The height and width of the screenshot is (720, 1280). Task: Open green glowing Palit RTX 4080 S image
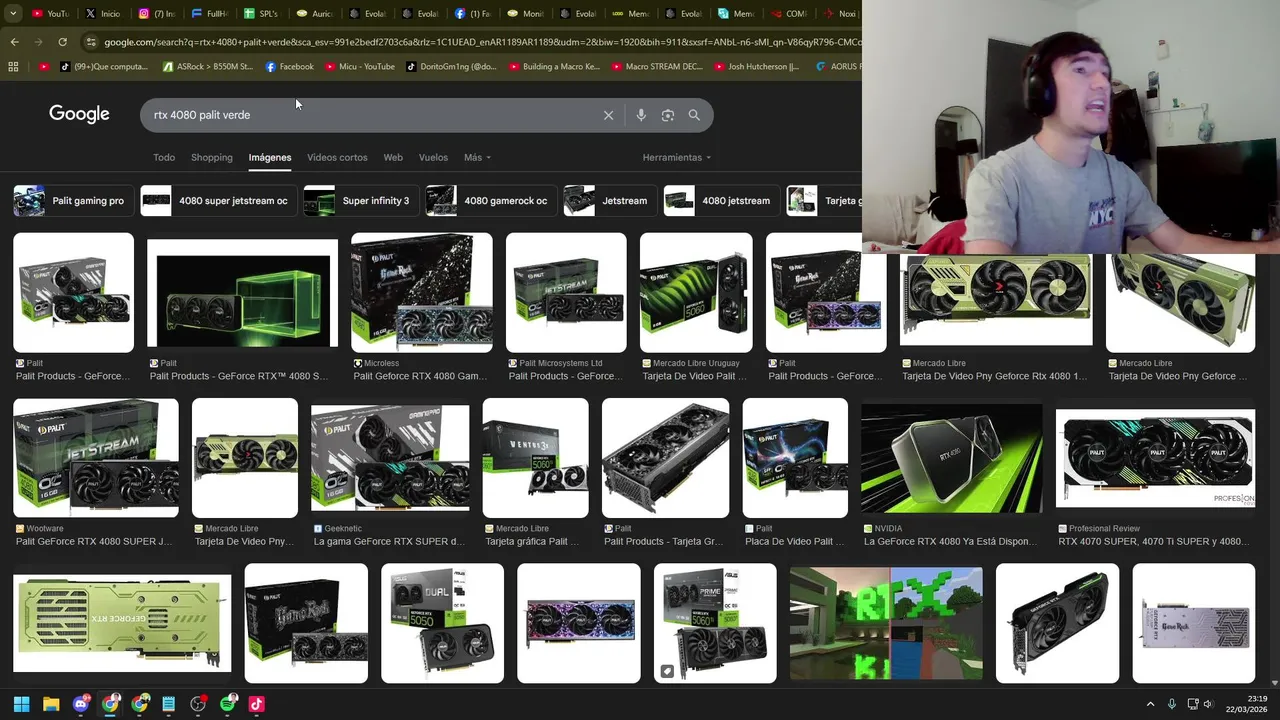pyautogui.click(x=242, y=293)
